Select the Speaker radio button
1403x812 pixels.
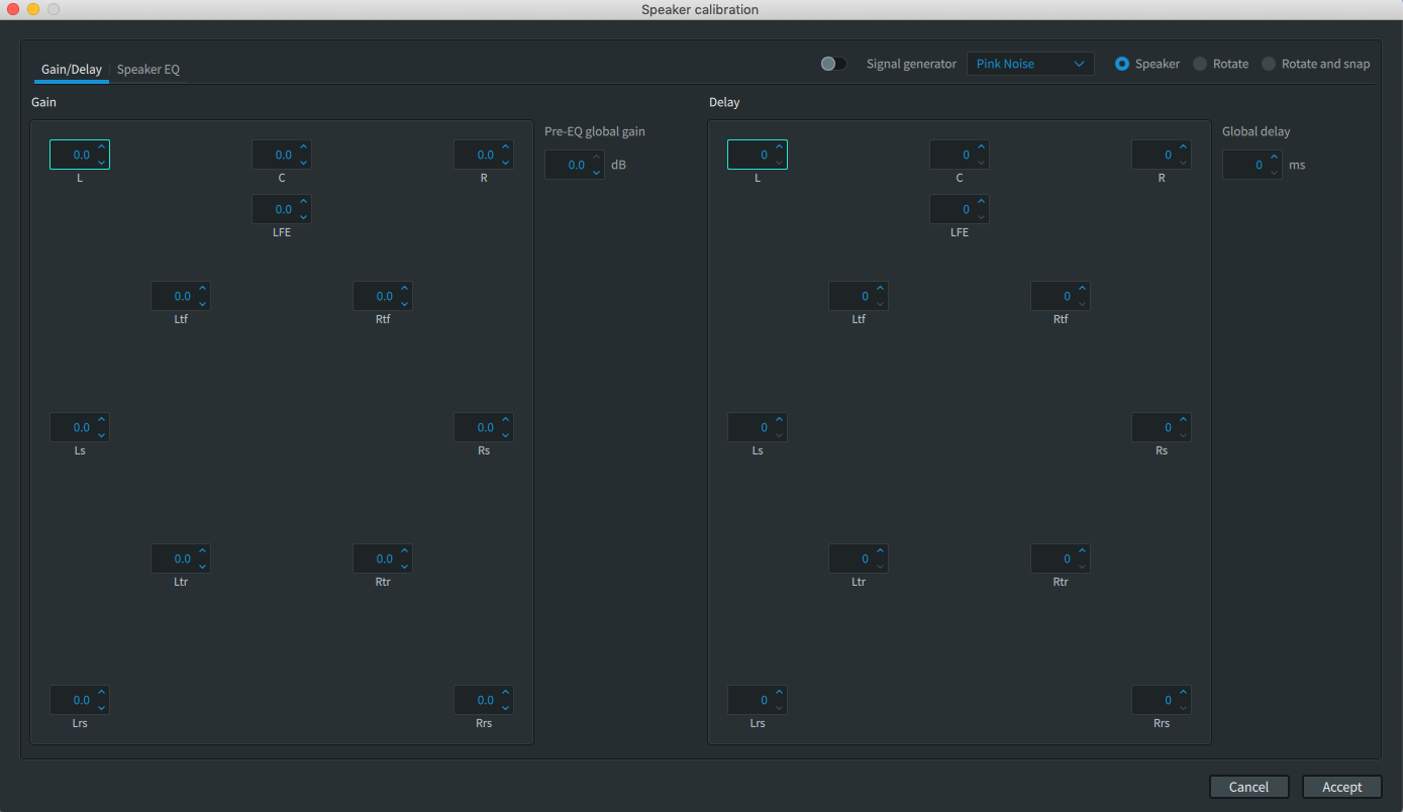pos(1122,64)
